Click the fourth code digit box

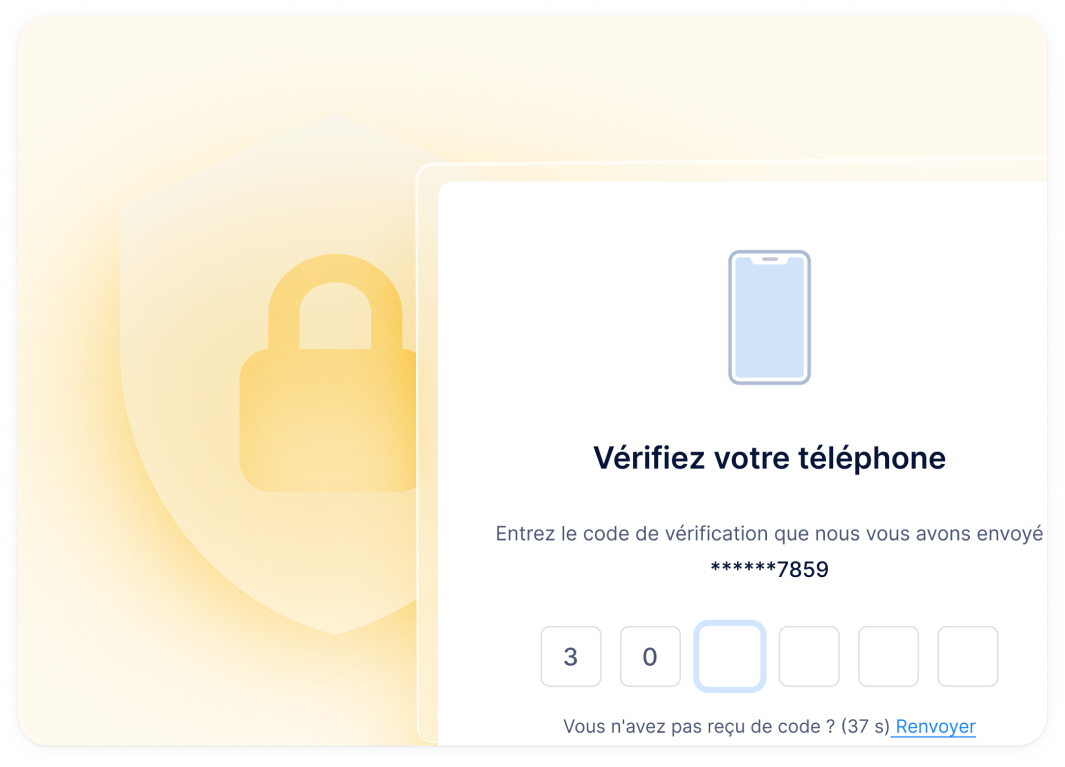pyautogui.click(x=809, y=657)
